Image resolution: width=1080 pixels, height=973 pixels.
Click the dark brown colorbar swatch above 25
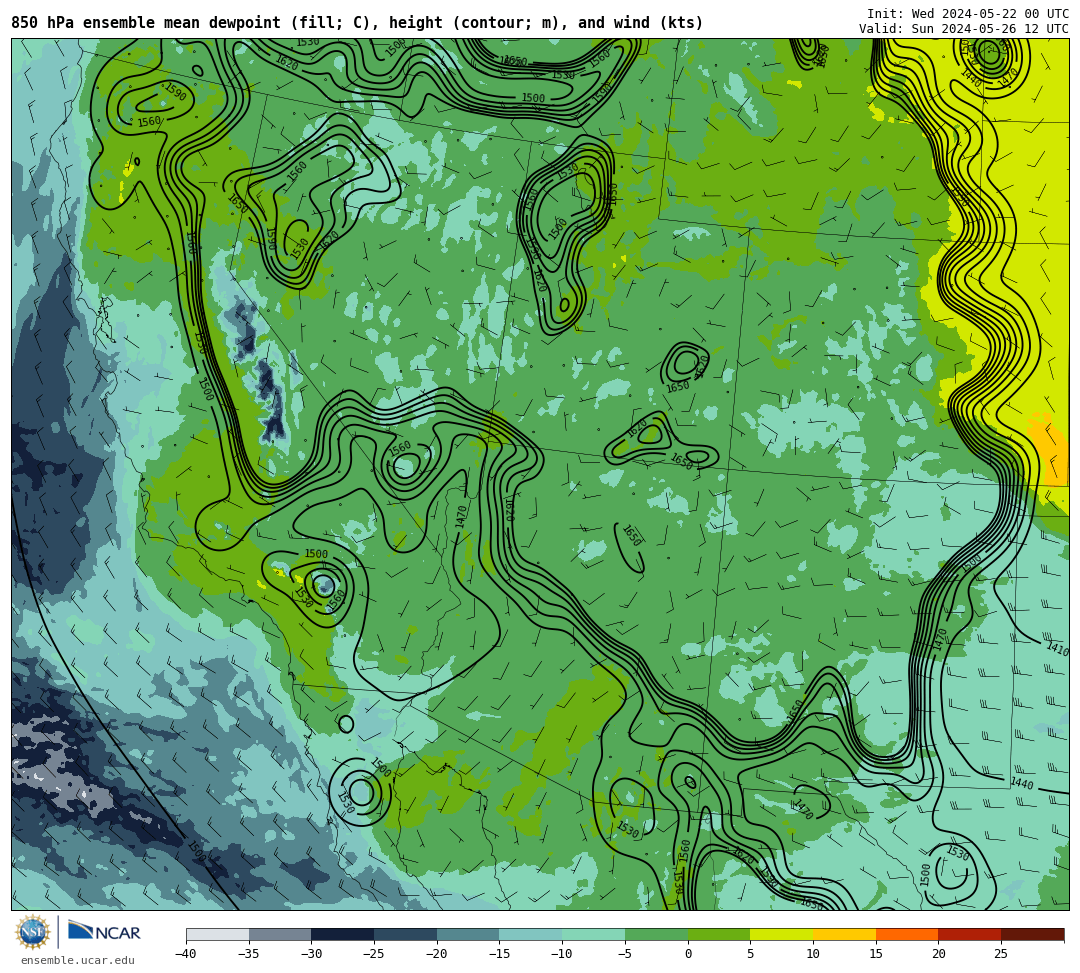[x=1032, y=934]
